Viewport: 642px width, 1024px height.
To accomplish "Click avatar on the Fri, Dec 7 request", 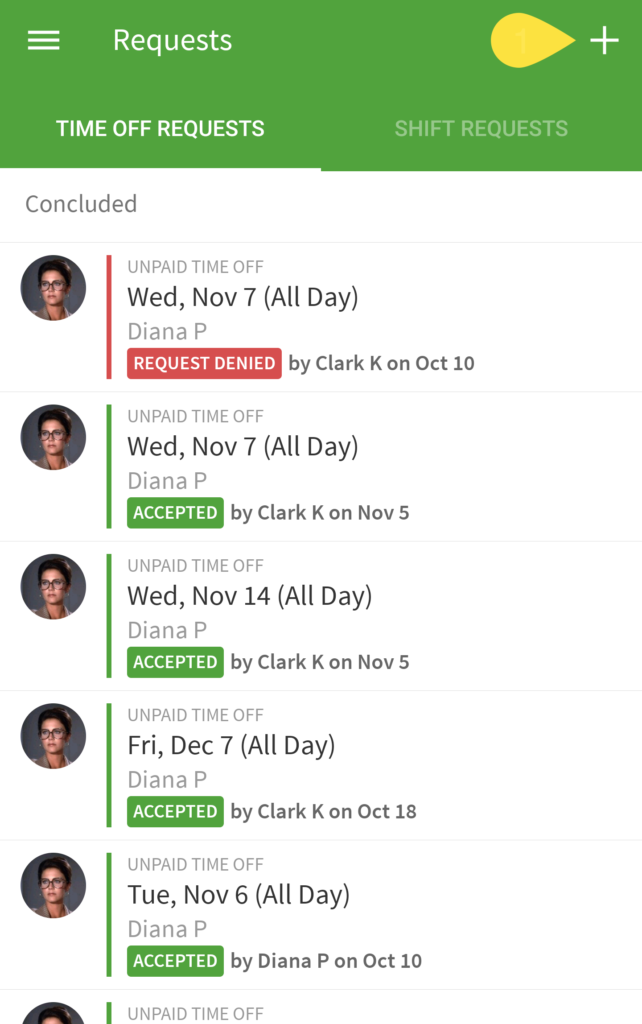I will [53, 736].
